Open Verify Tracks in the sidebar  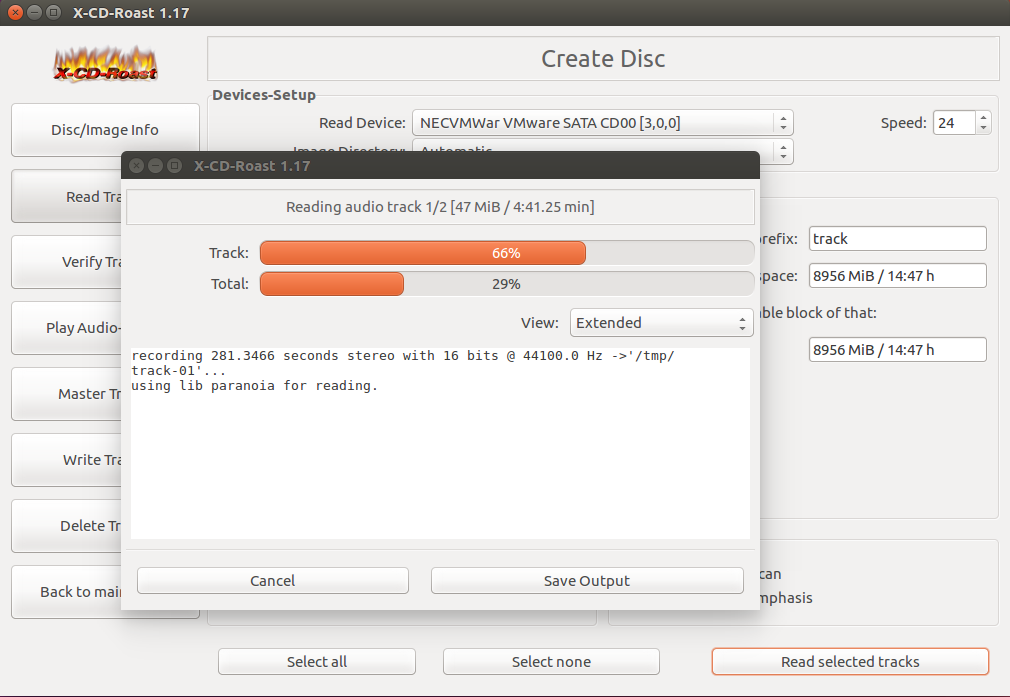[66, 262]
